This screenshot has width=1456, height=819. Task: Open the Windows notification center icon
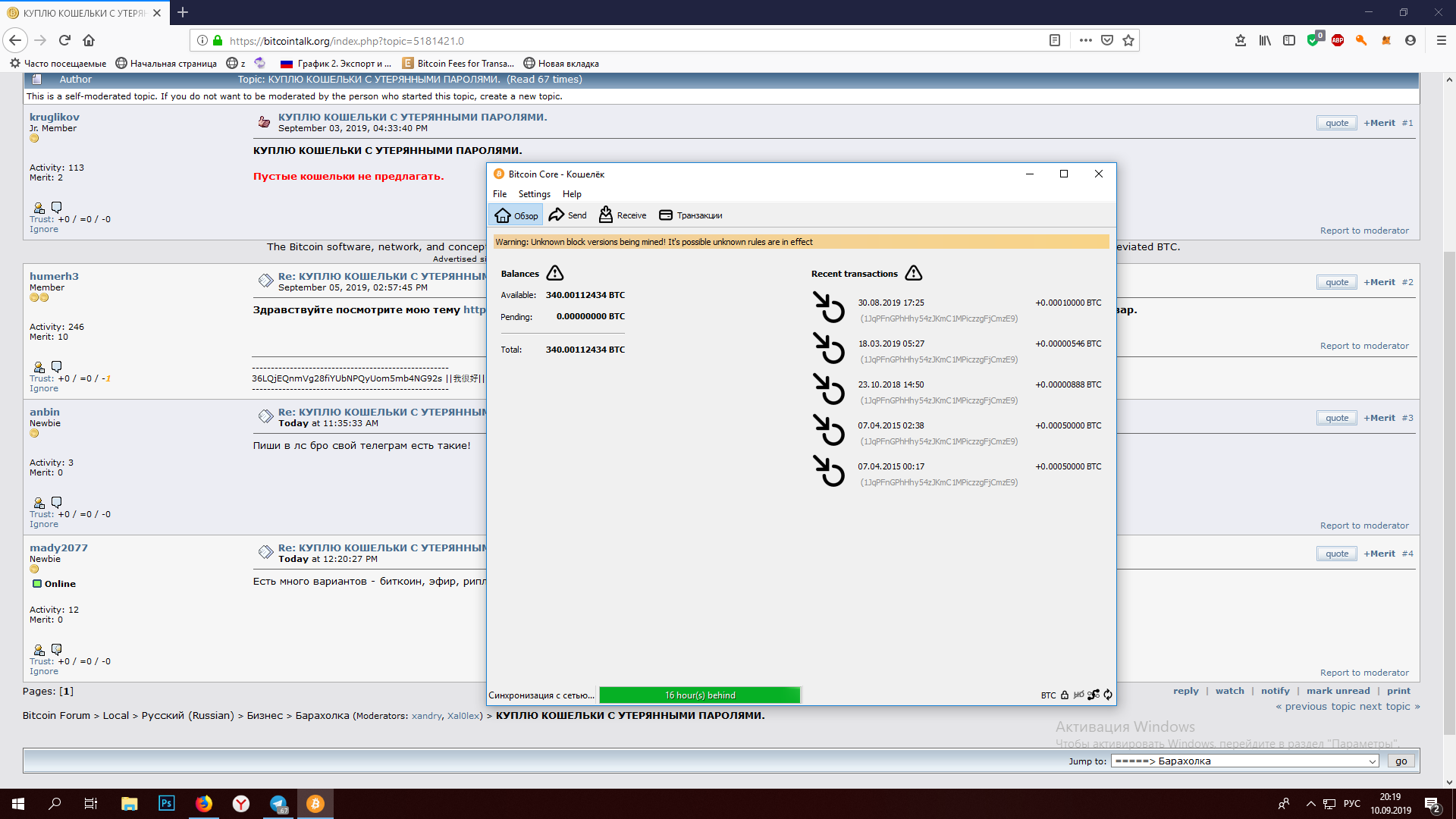(1433, 804)
